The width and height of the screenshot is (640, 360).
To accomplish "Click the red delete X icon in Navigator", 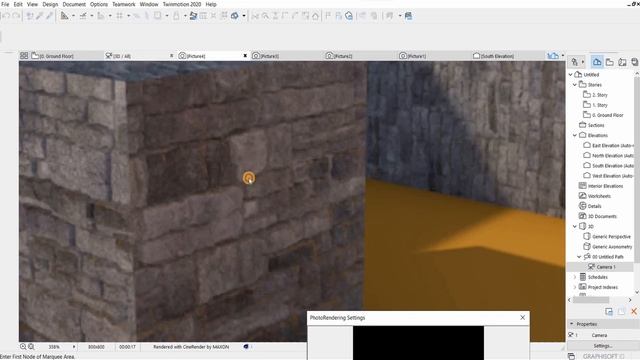I will click(x=634, y=312).
